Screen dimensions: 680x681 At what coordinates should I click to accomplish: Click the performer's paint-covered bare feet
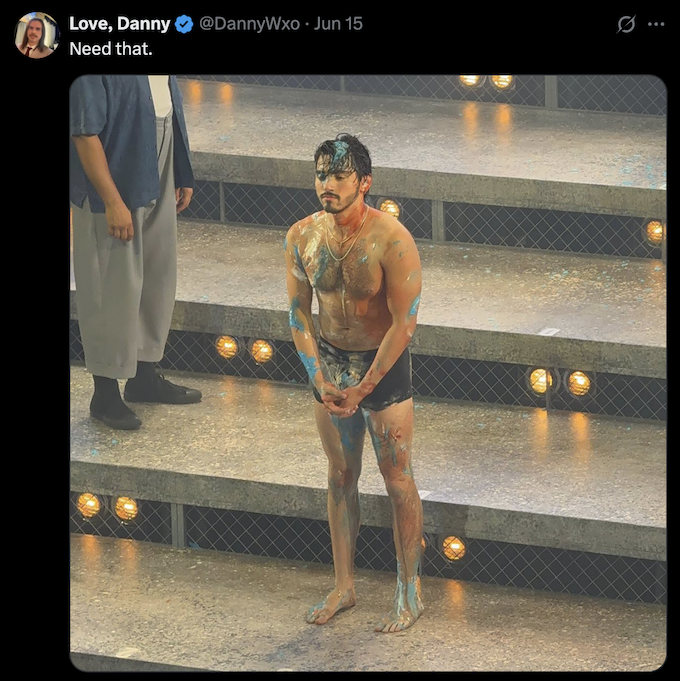pos(365,609)
